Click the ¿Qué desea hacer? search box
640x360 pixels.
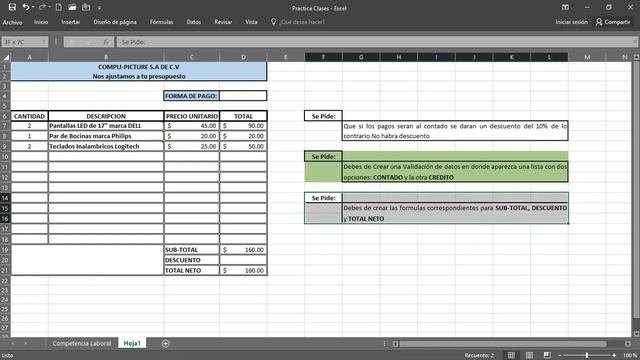pyautogui.click(x=302, y=22)
